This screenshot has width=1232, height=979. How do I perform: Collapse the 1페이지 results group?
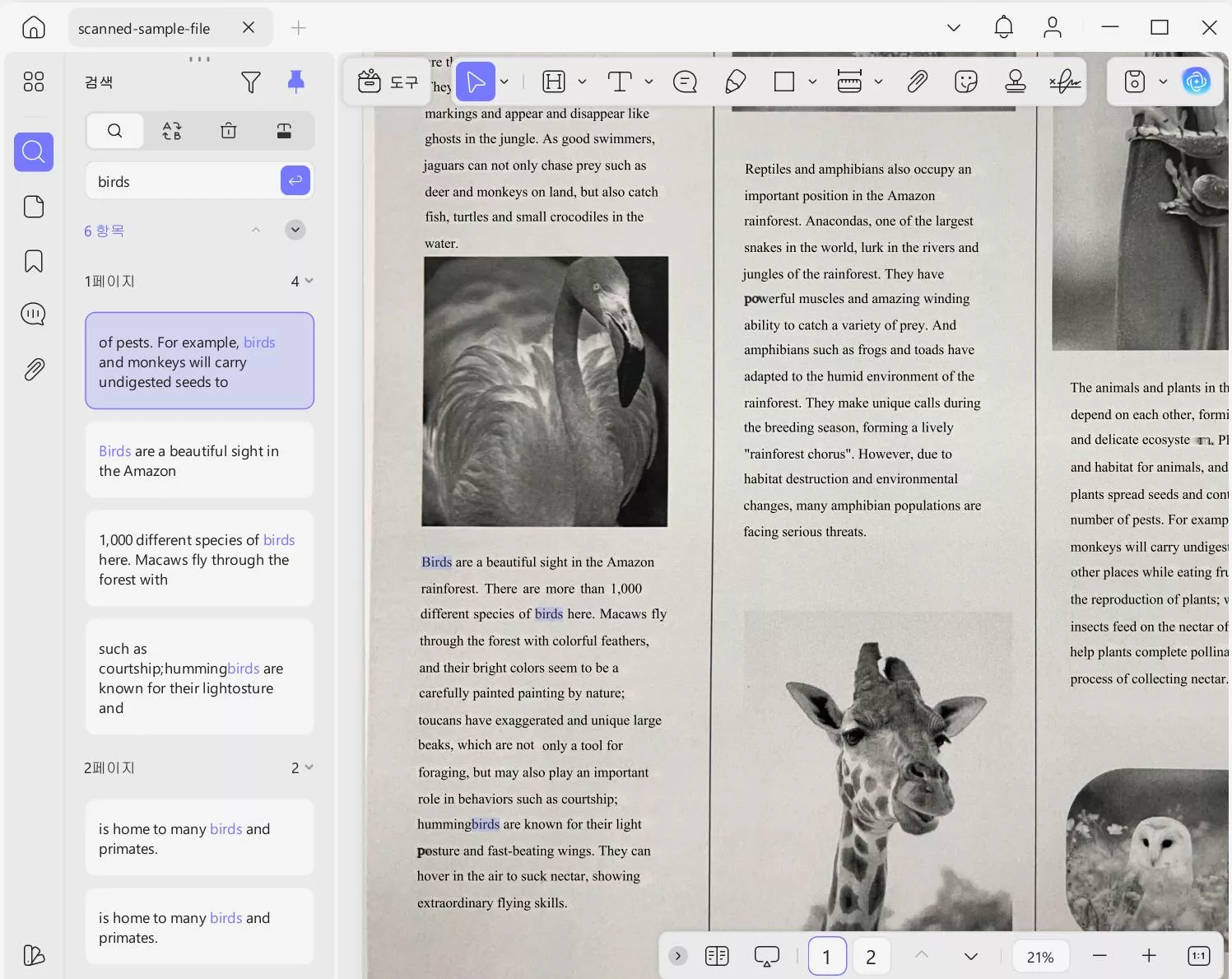pos(309,281)
